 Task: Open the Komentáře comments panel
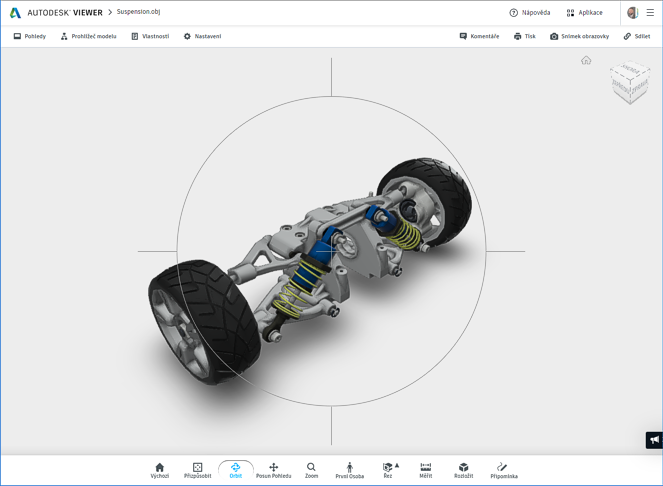[x=479, y=36]
